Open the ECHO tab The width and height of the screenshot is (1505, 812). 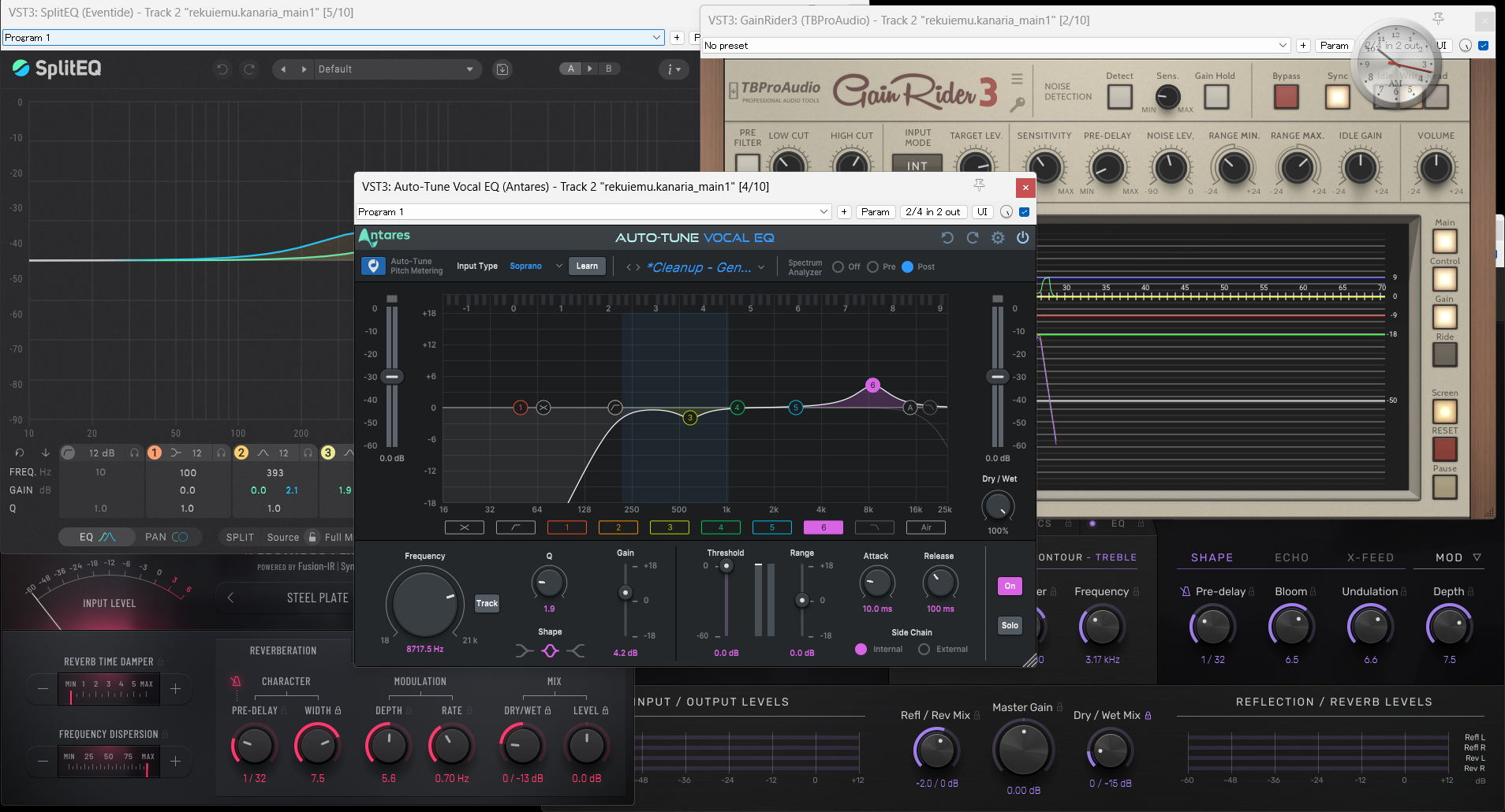1291,557
